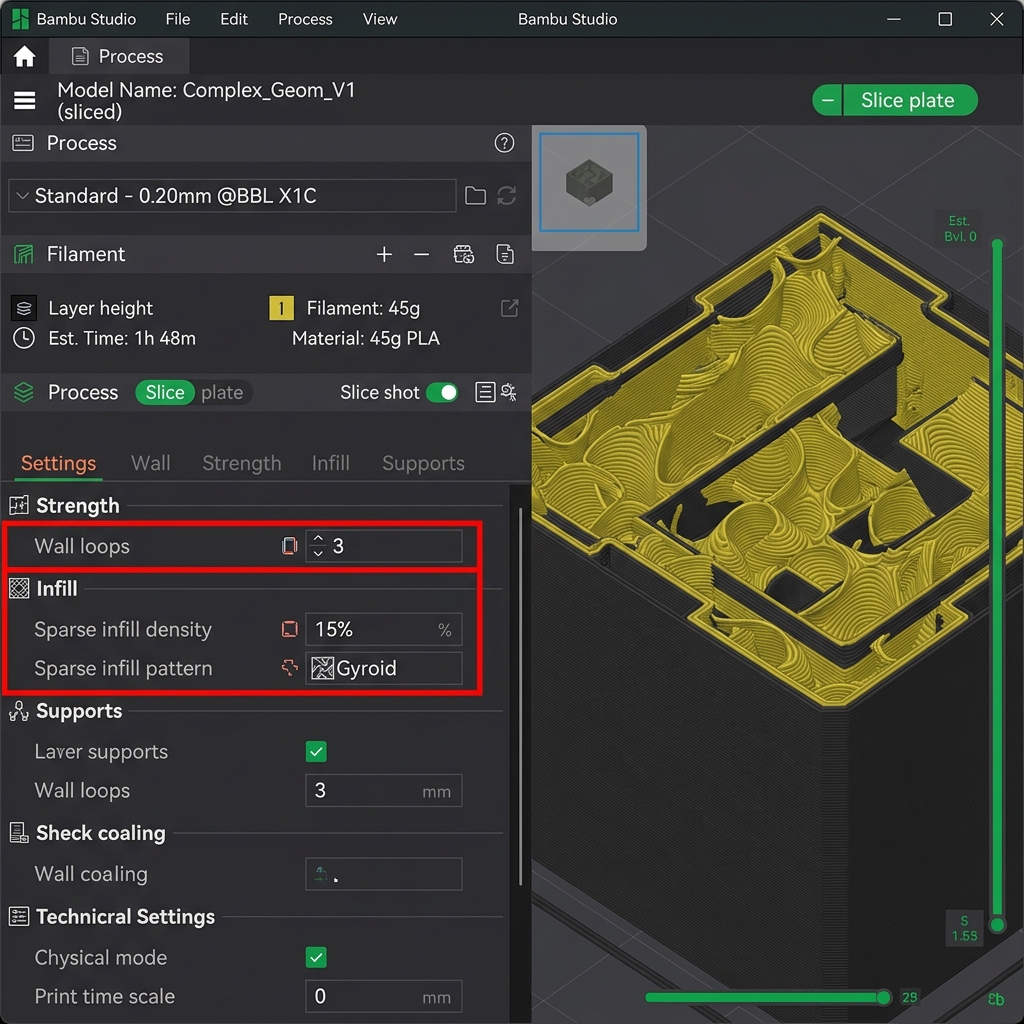The height and width of the screenshot is (1024, 1024).
Task: Open the Process menu in the menu bar
Action: [305, 19]
